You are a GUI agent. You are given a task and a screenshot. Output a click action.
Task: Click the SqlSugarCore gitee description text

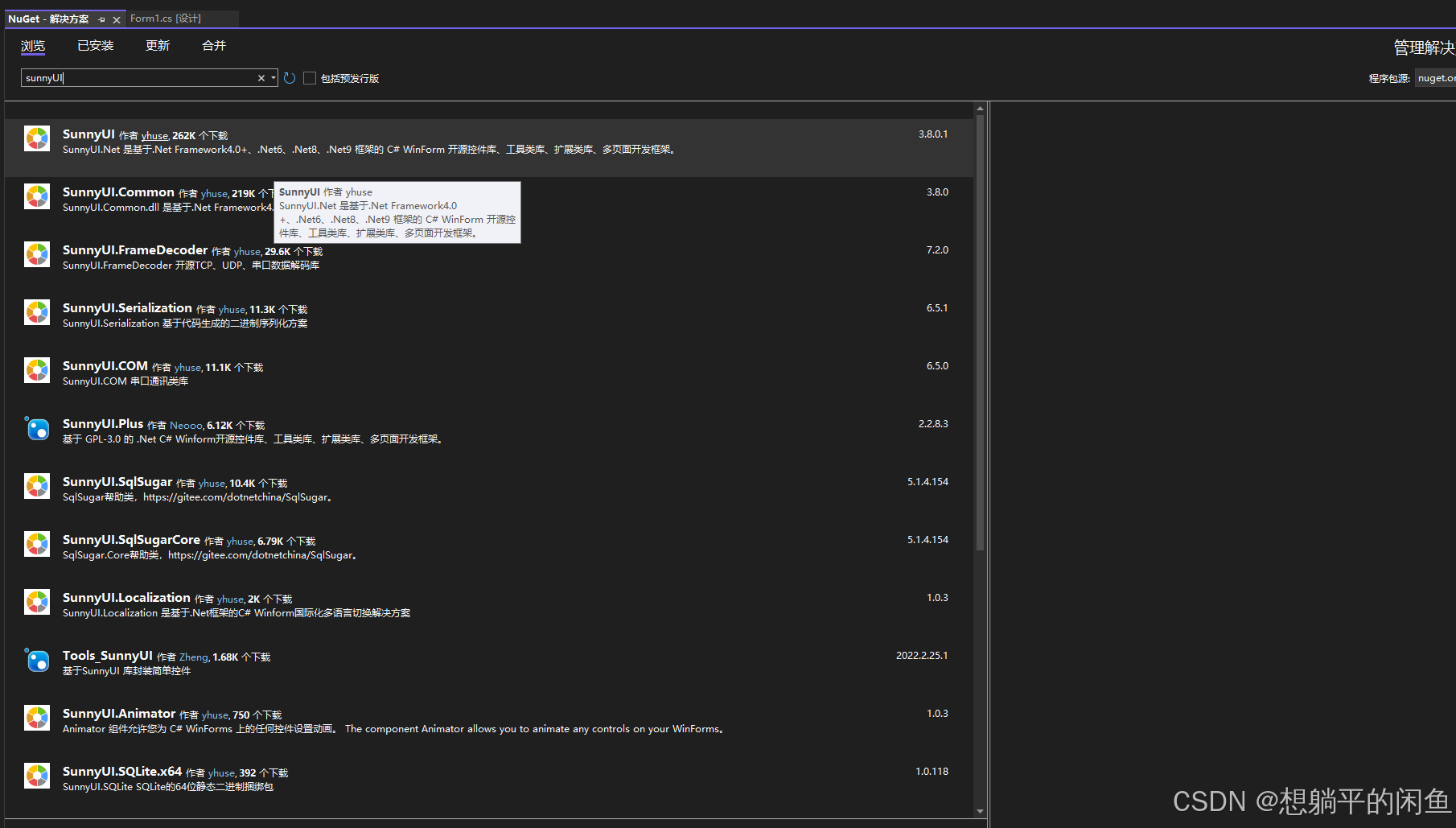(211, 555)
